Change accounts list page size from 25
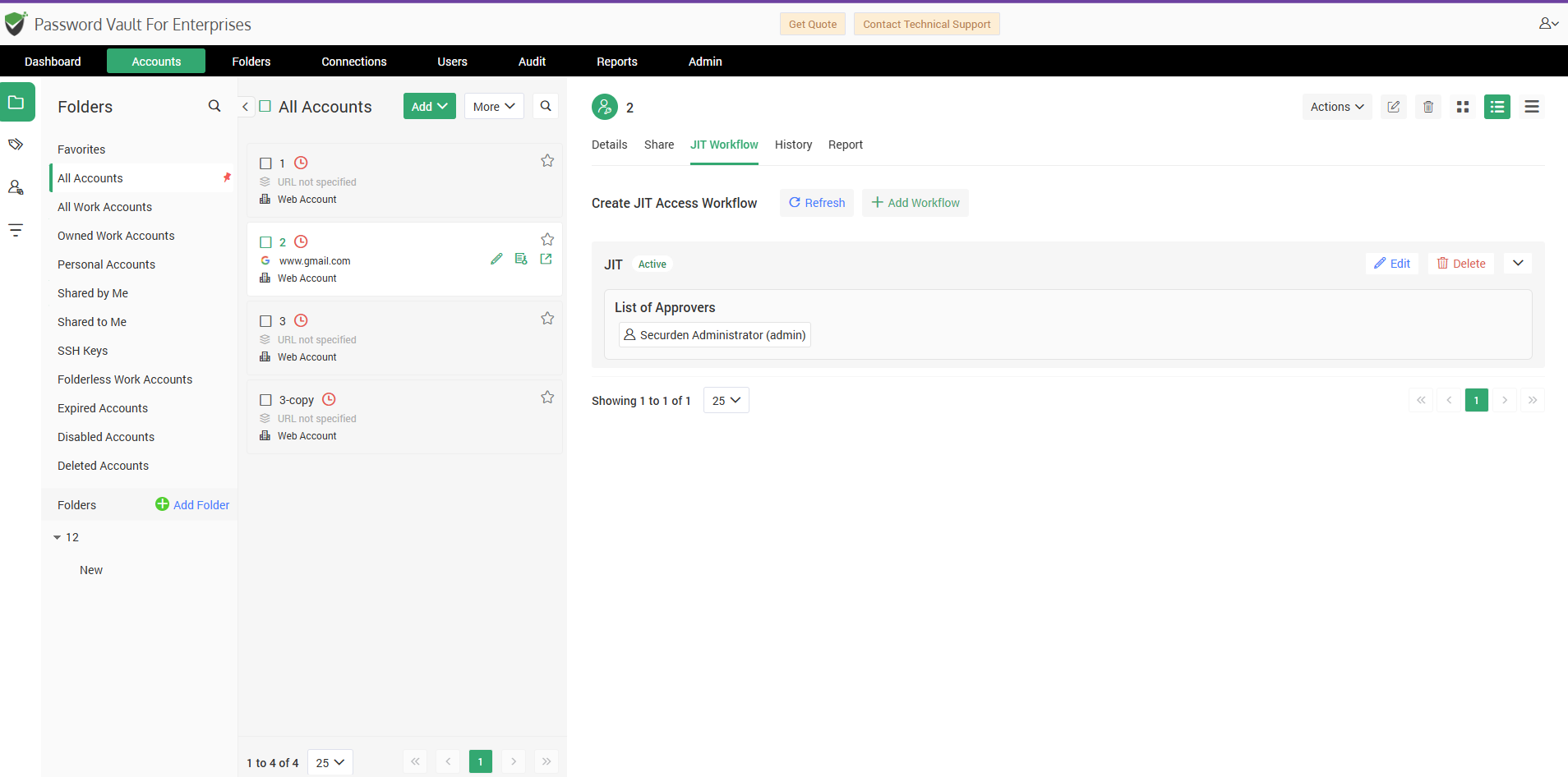This screenshot has width=1568, height=777. (x=330, y=762)
